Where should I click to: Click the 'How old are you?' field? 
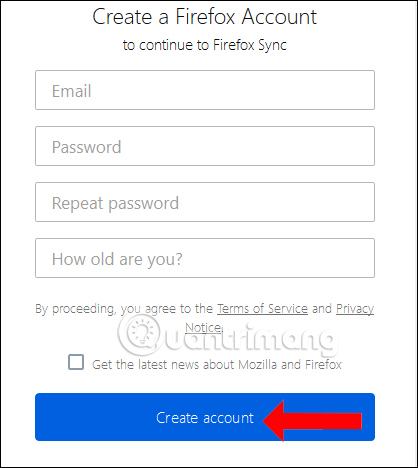(x=205, y=258)
